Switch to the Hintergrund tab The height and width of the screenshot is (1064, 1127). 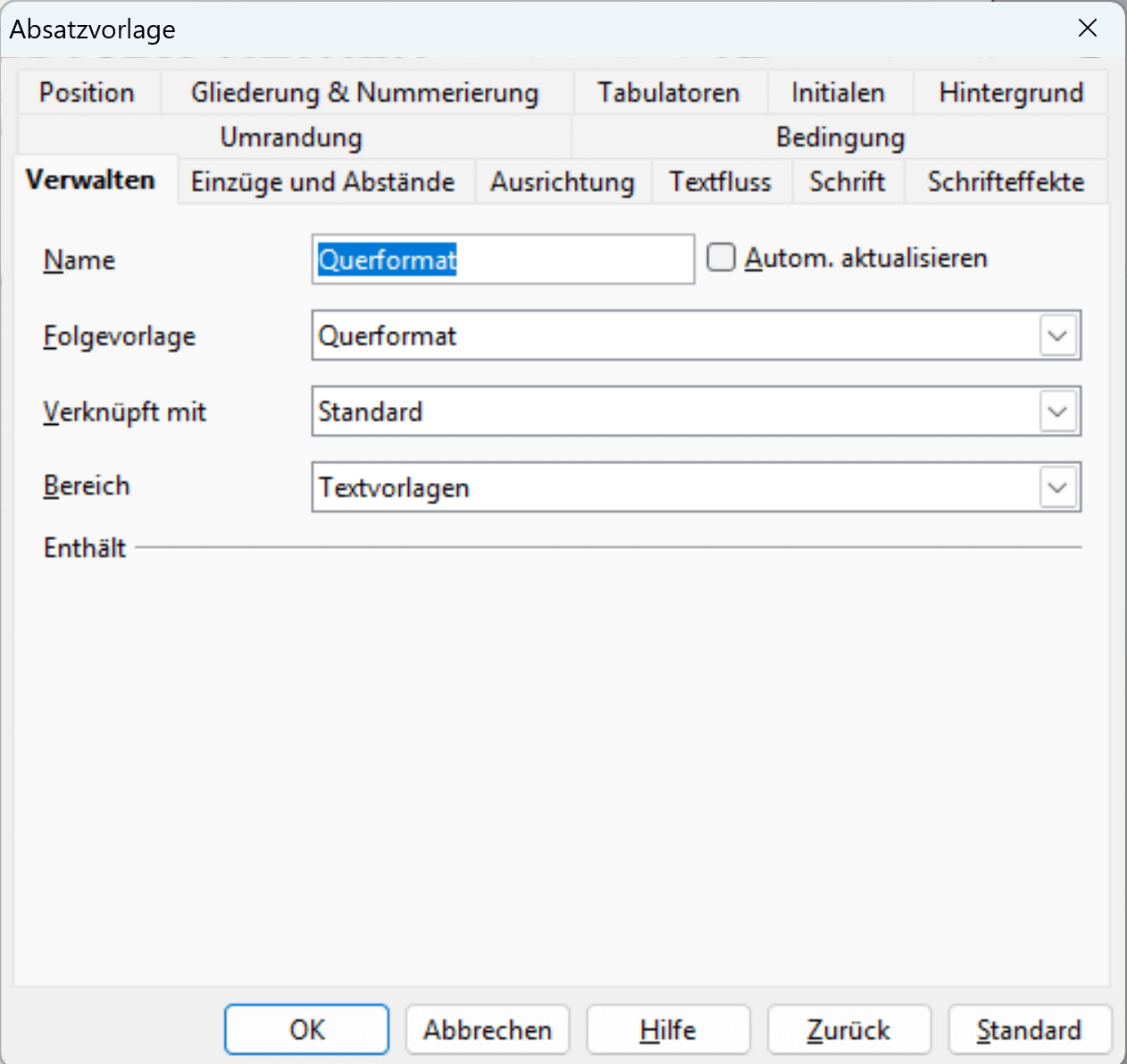pyautogui.click(x=1010, y=92)
